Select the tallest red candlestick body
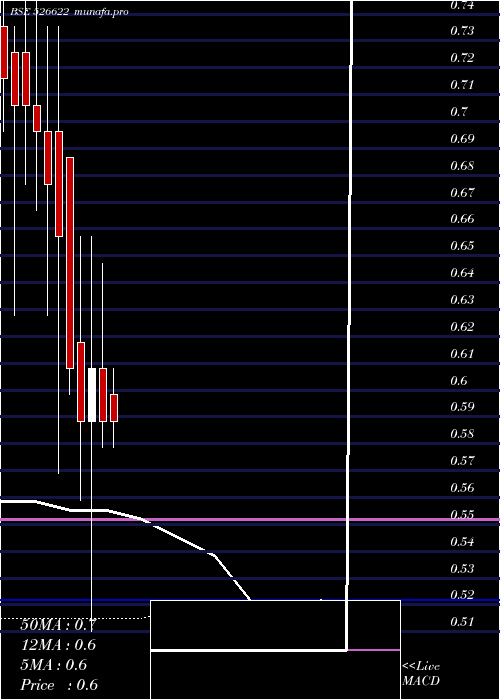This screenshot has width=500, height=700. [70, 263]
